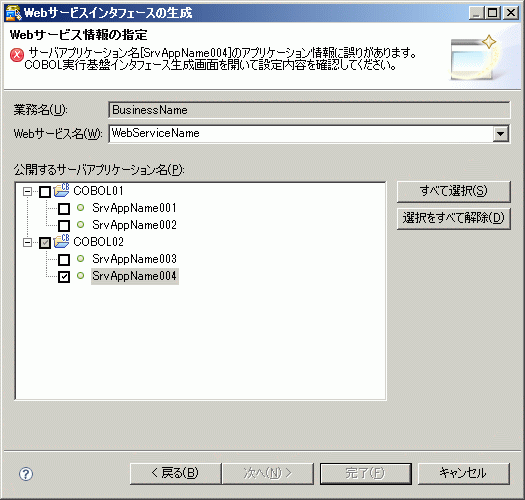525x500 pixels.
Task: Click the wizard title bar application icon
Action: [13, 13]
